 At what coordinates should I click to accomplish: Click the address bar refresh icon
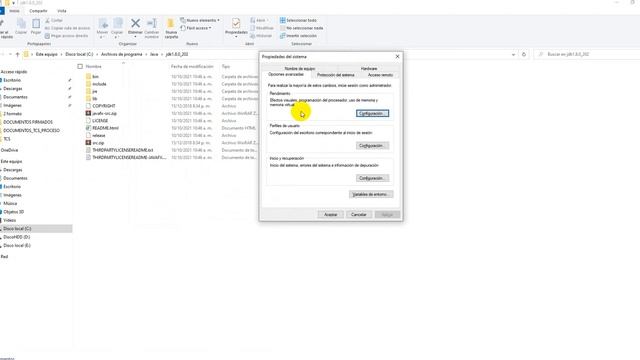[524, 54]
